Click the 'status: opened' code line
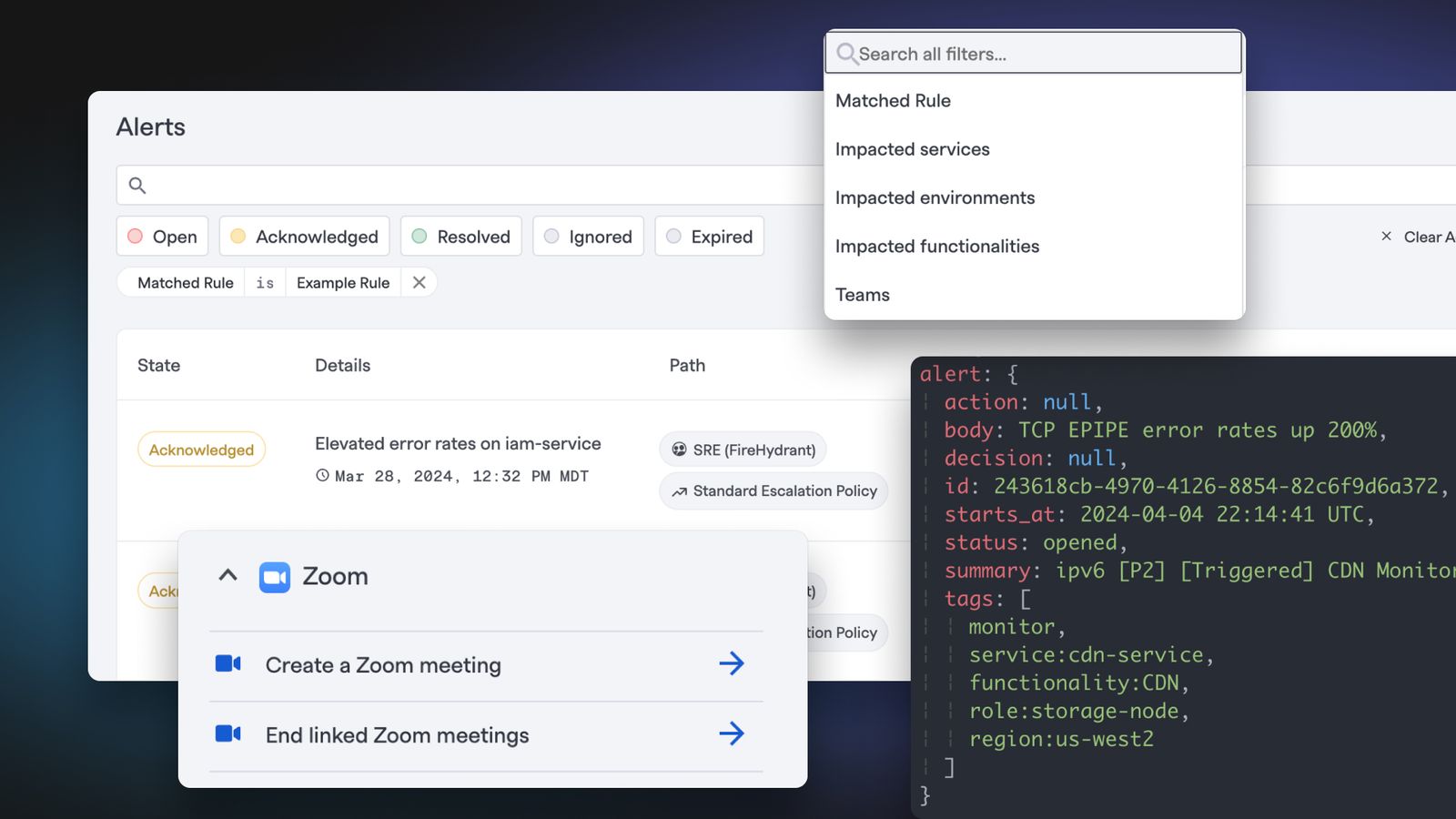Image resolution: width=1456 pixels, height=819 pixels. 1036,542
